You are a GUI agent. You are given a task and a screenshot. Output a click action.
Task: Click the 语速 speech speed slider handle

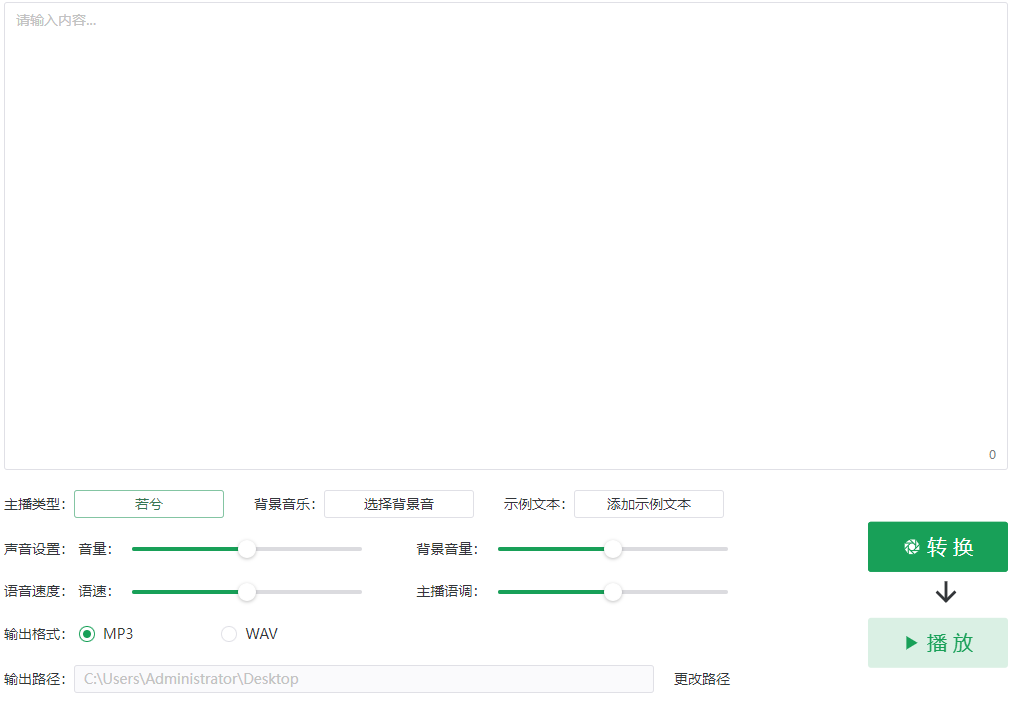[247, 592]
